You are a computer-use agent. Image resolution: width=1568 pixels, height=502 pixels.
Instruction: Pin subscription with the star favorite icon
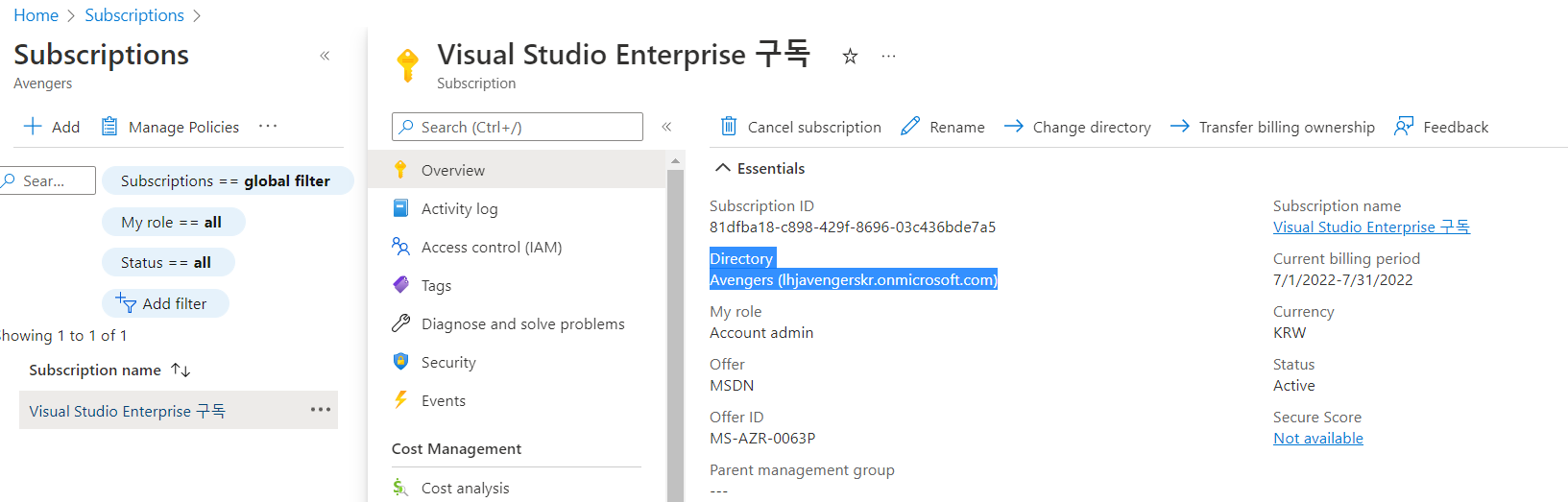click(x=850, y=56)
